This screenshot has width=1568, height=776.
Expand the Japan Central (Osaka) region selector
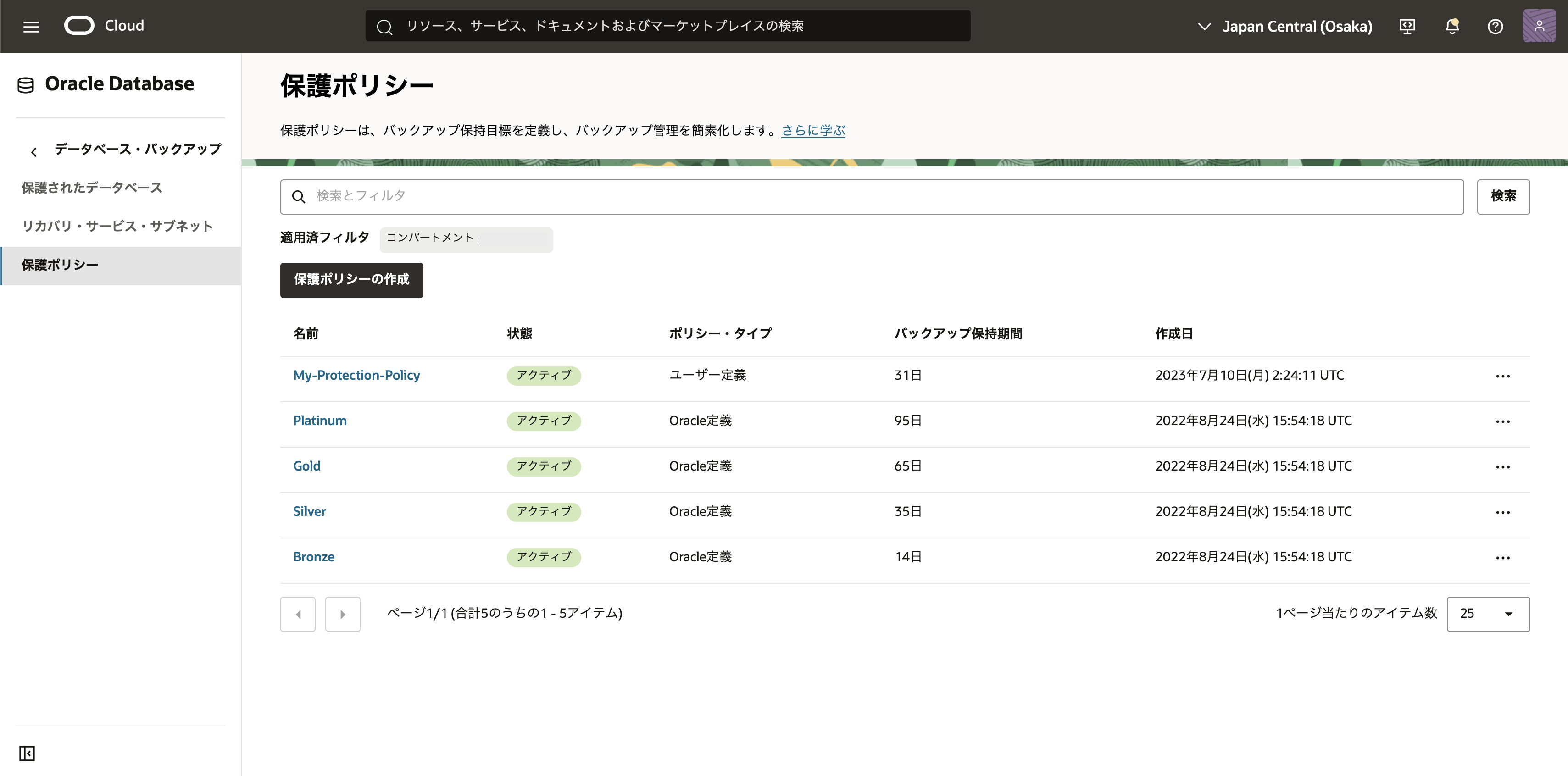pyautogui.click(x=1284, y=26)
